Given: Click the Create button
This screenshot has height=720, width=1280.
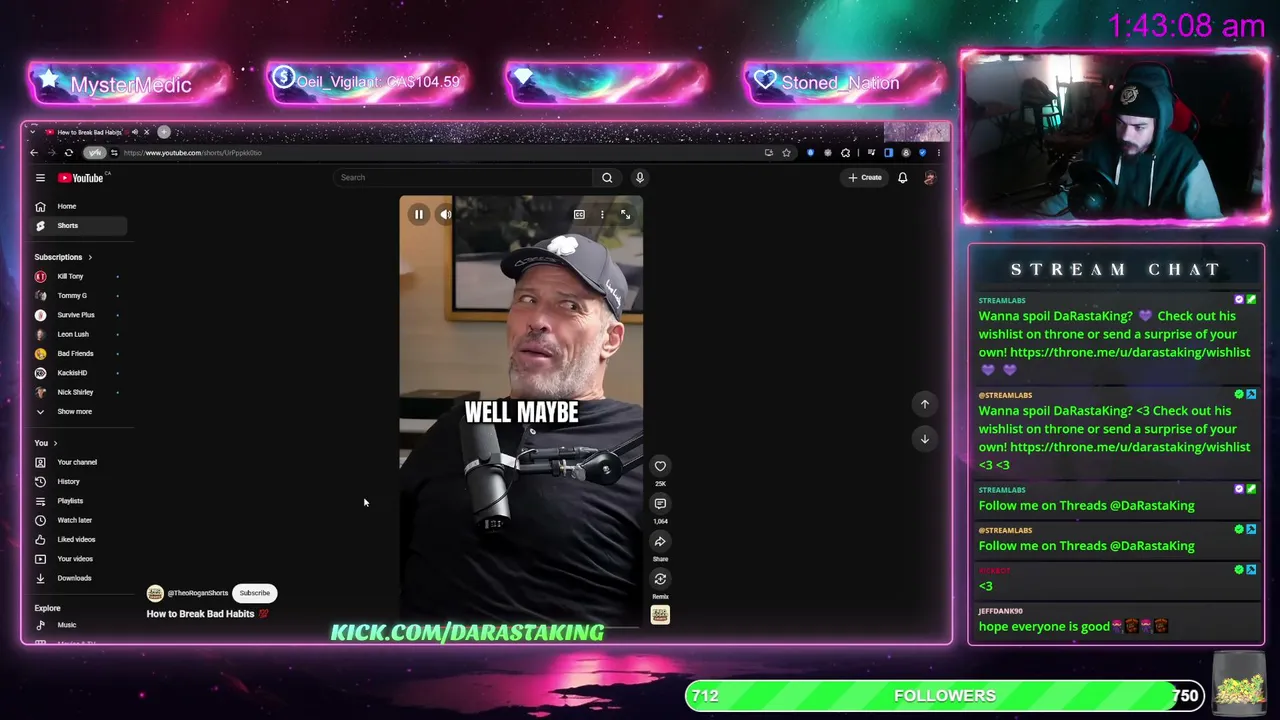Looking at the screenshot, I should point(865,178).
